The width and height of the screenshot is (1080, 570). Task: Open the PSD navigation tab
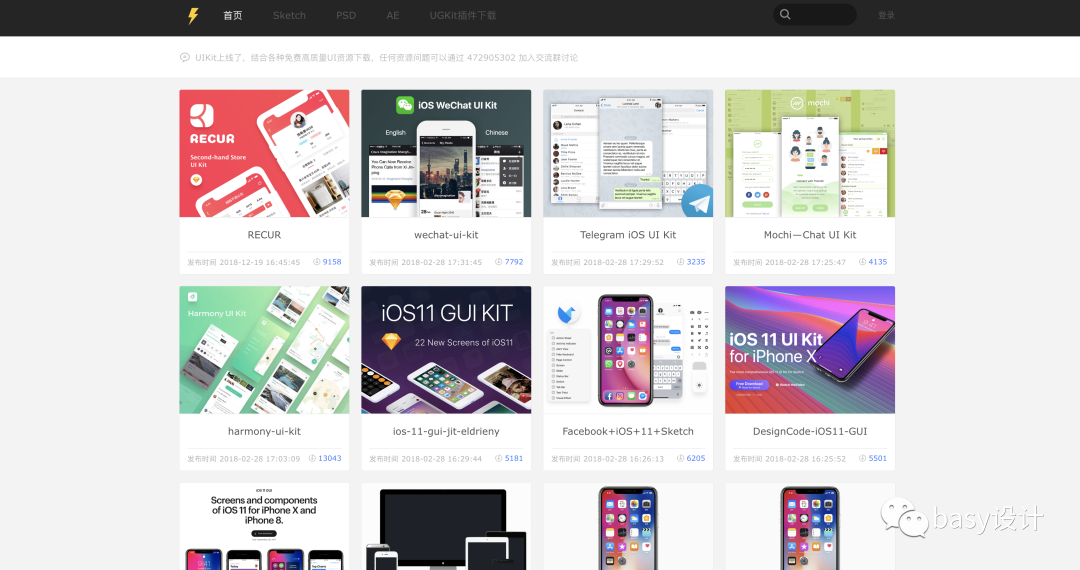tap(346, 15)
